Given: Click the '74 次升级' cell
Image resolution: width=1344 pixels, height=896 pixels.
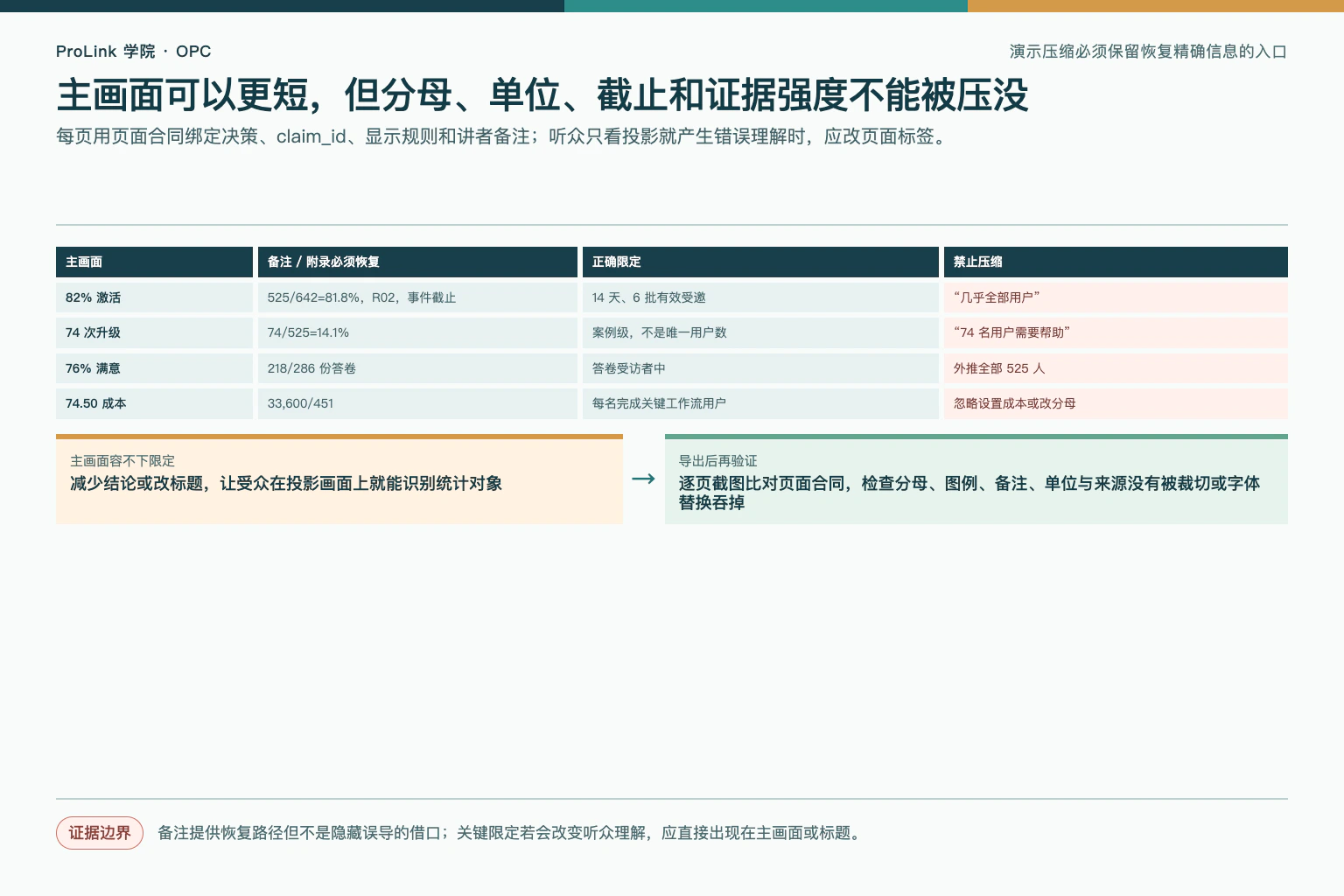Looking at the screenshot, I should click(x=154, y=332).
